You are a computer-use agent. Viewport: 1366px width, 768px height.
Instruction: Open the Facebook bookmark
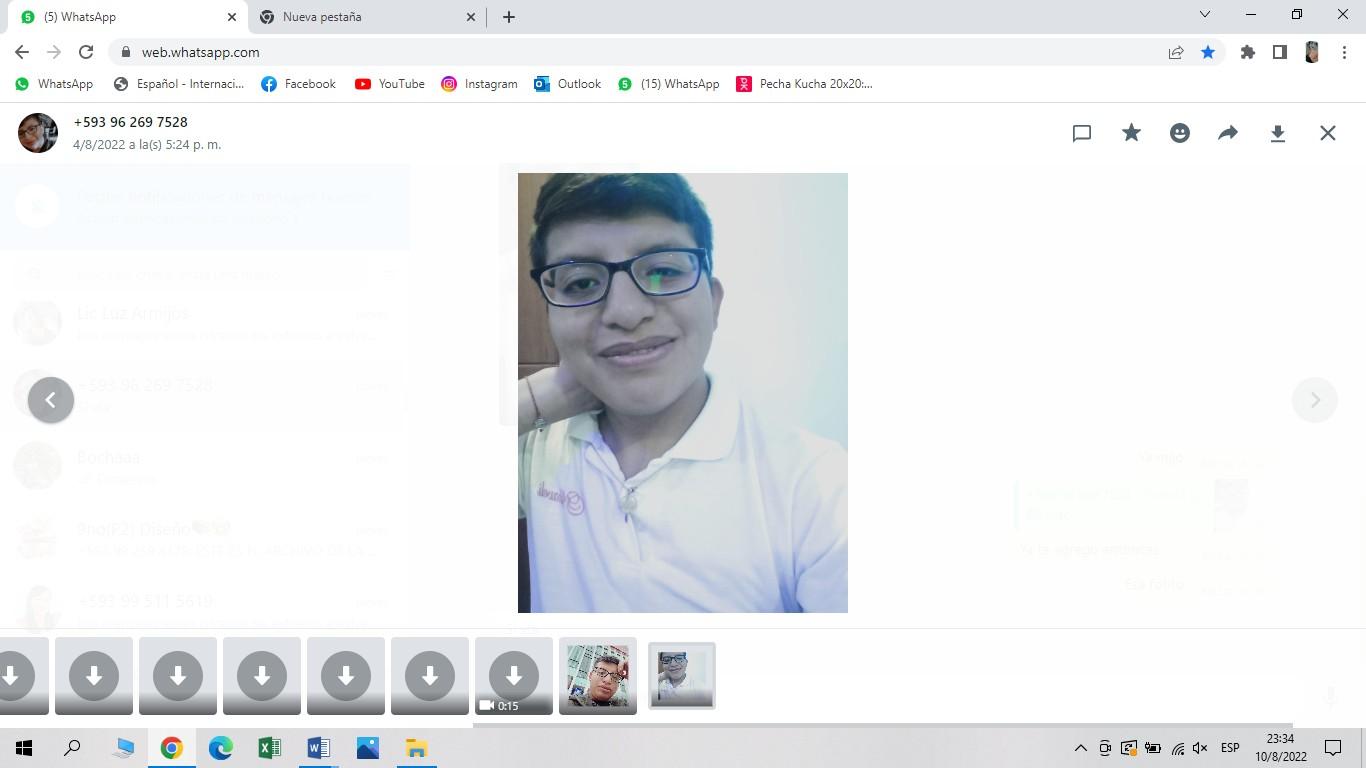pos(298,84)
